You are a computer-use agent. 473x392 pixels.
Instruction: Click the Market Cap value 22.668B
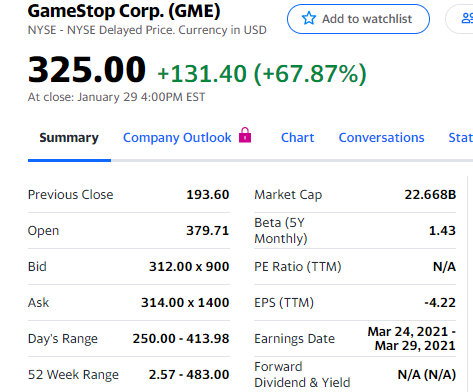pyautogui.click(x=430, y=195)
